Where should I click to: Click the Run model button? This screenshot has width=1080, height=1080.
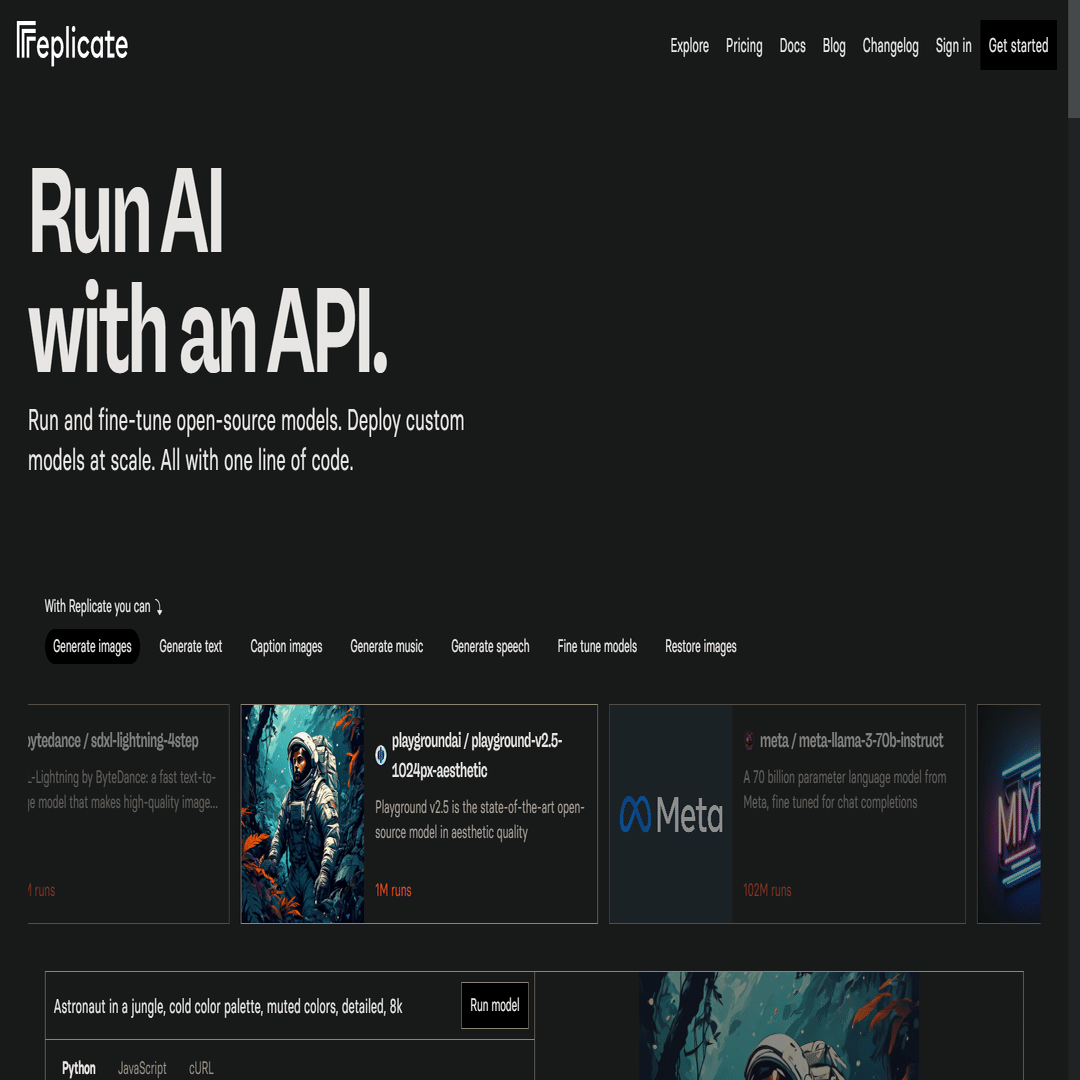(495, 1005)
